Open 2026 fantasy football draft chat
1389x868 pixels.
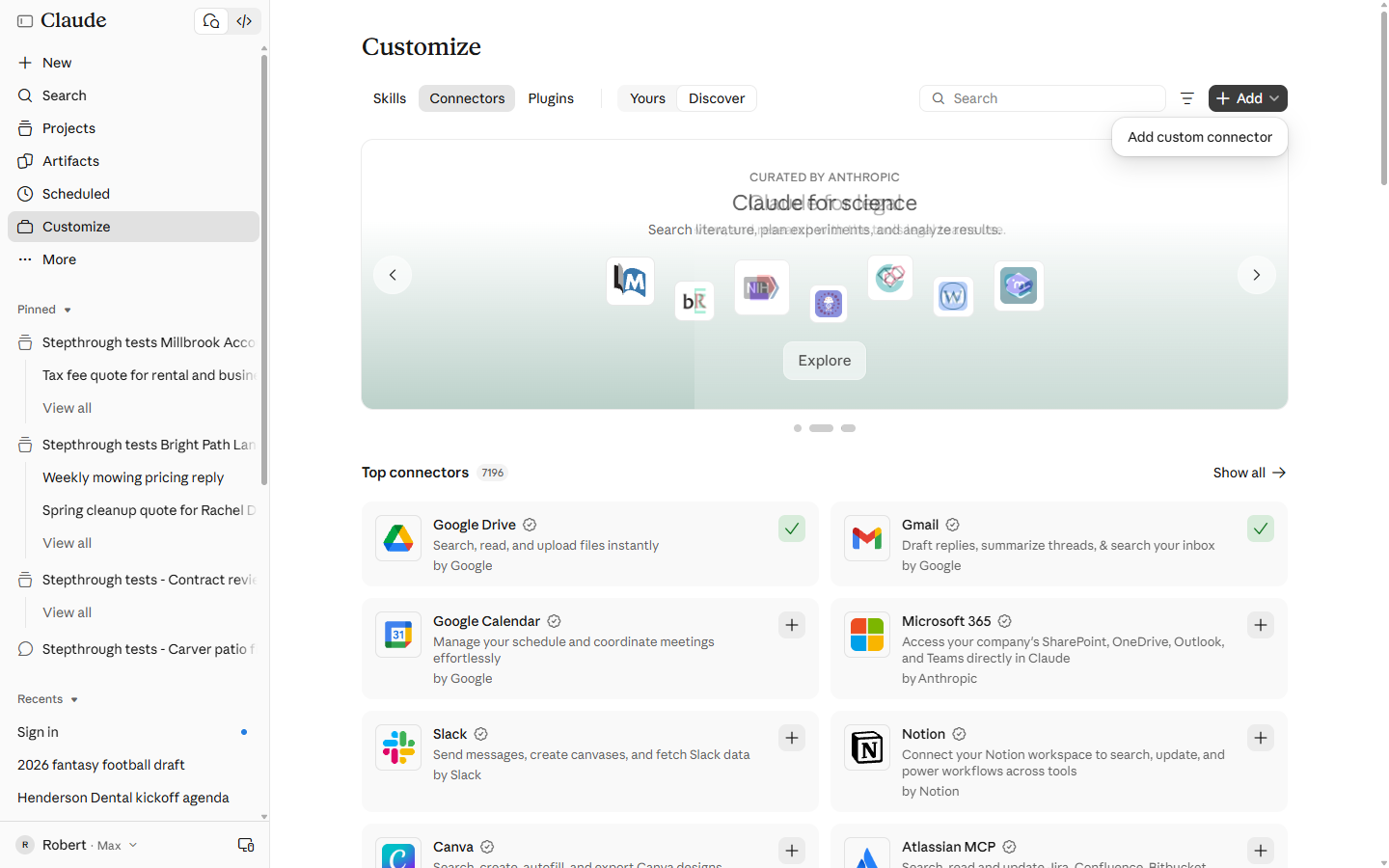133,765
